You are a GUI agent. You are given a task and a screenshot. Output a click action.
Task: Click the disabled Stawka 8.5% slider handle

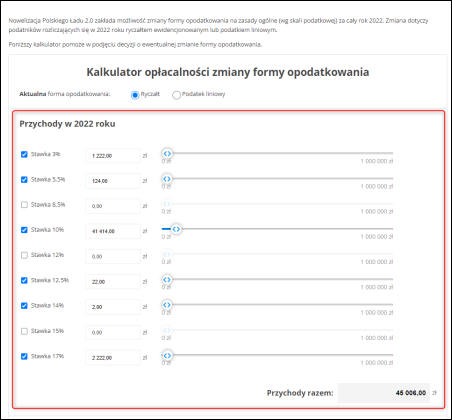coord(167,204)
